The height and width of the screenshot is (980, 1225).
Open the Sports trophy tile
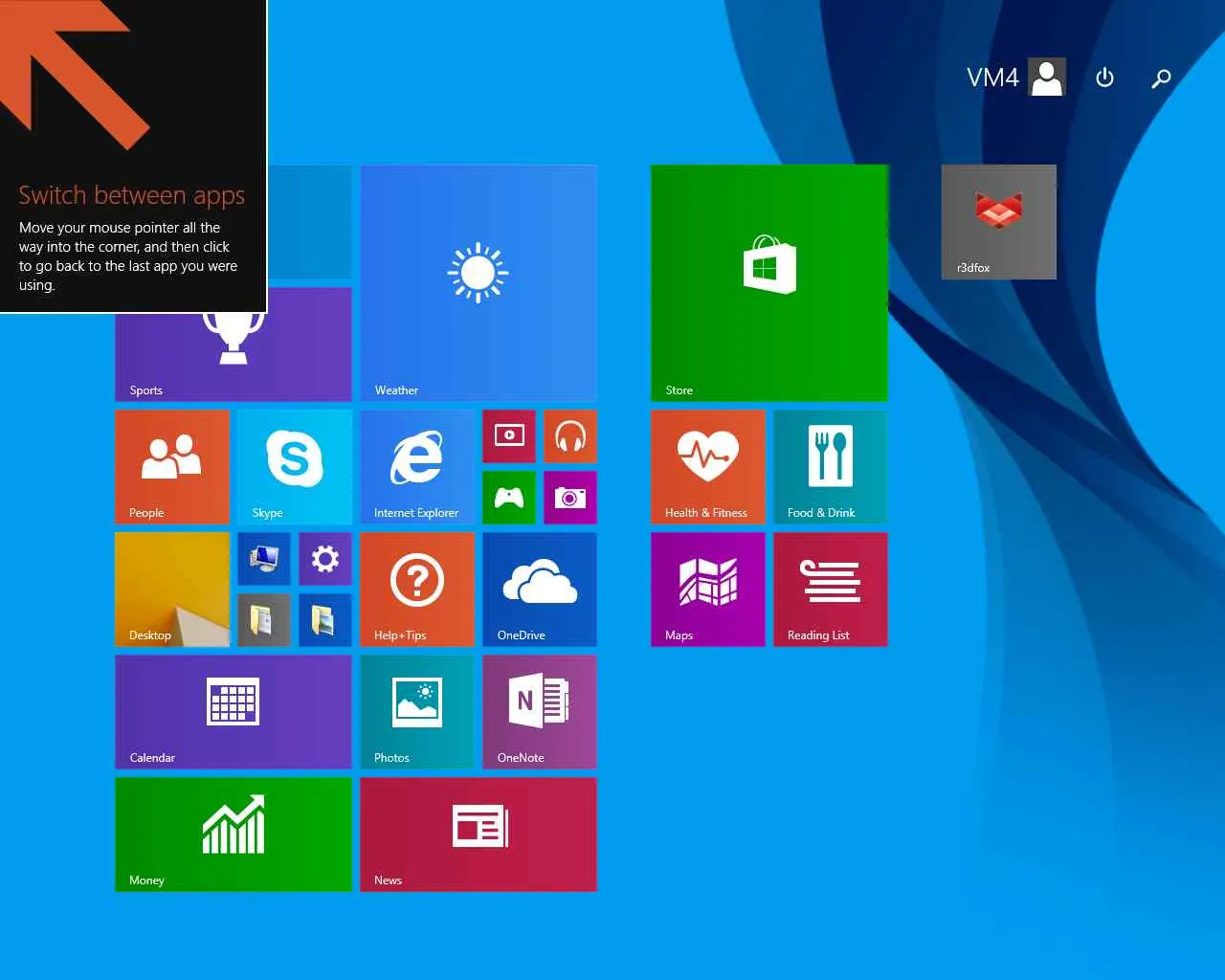pos(234,357)
